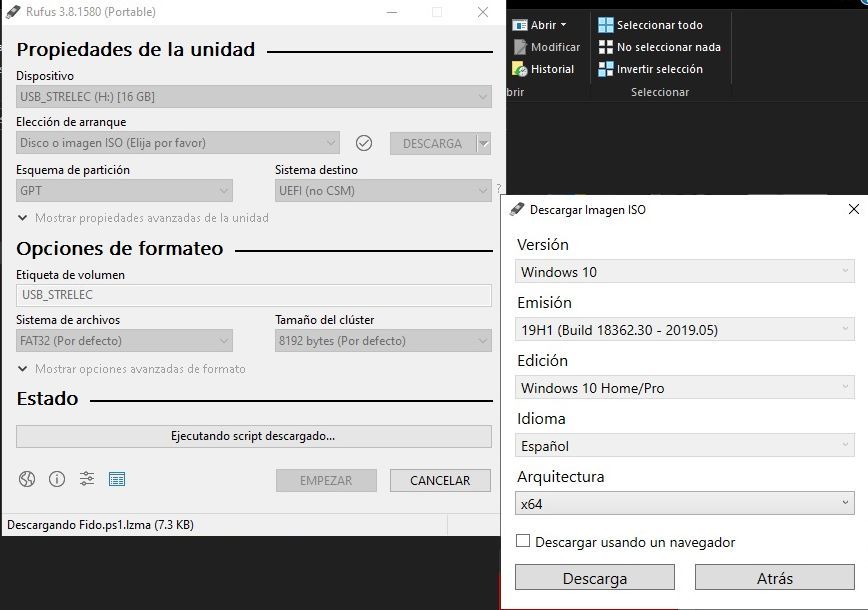Click the Propiedades de la unidad heading
The image size is (868, 610).
tap(136, 50)
